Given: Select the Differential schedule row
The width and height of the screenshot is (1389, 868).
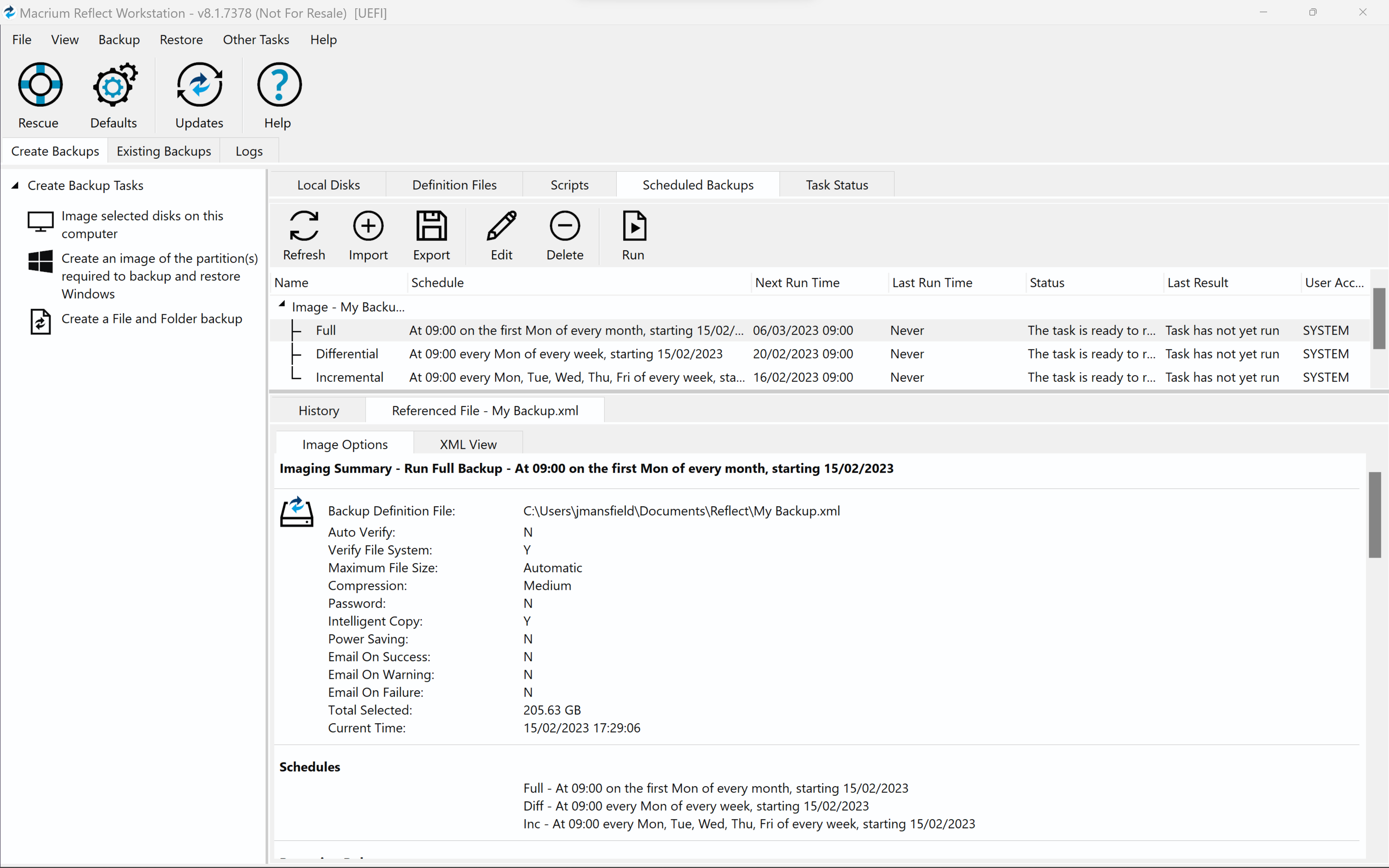Looking at the screenshot, I should (347, 354).
